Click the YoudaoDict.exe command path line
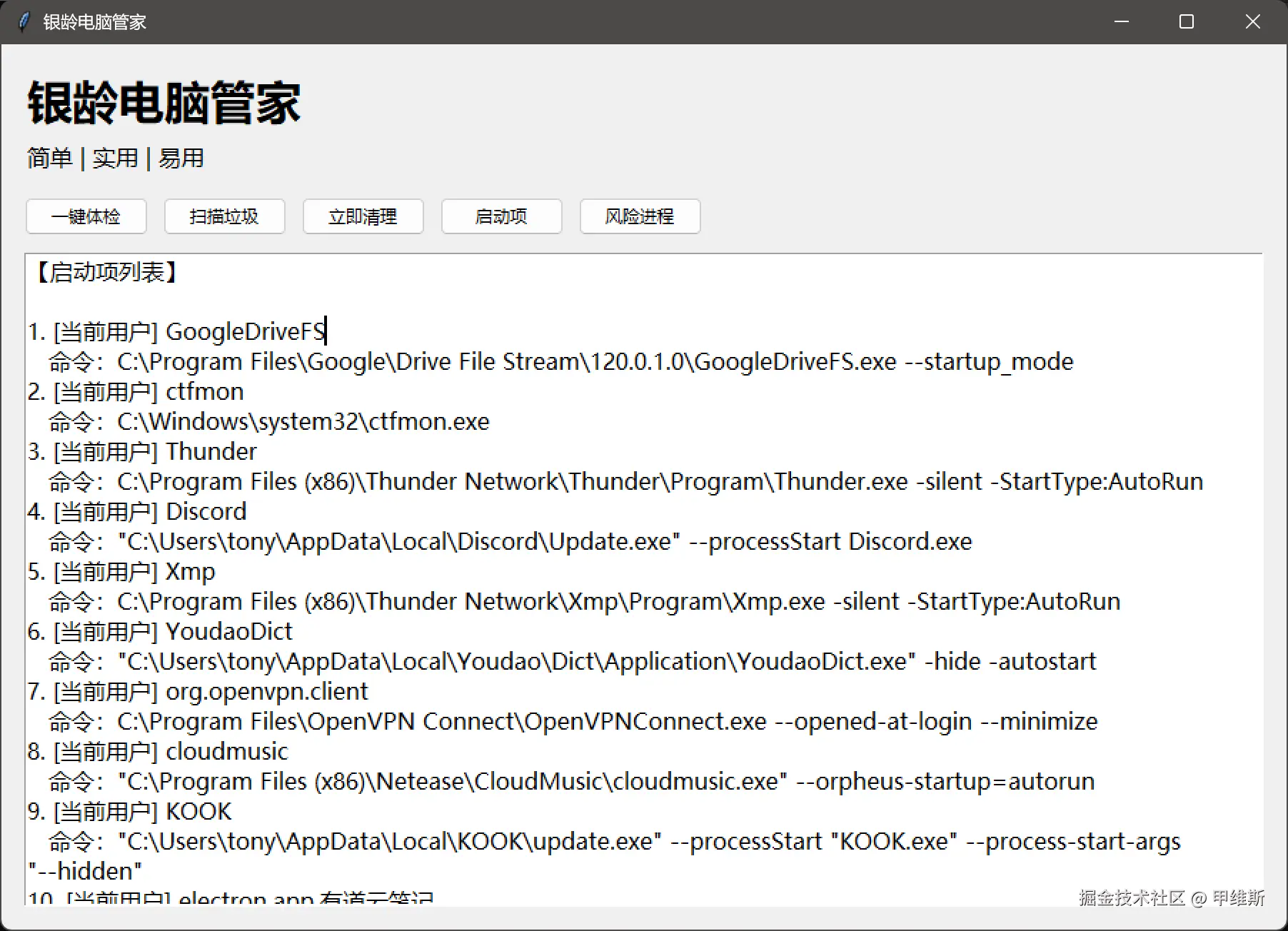 [x=573, y=662]
